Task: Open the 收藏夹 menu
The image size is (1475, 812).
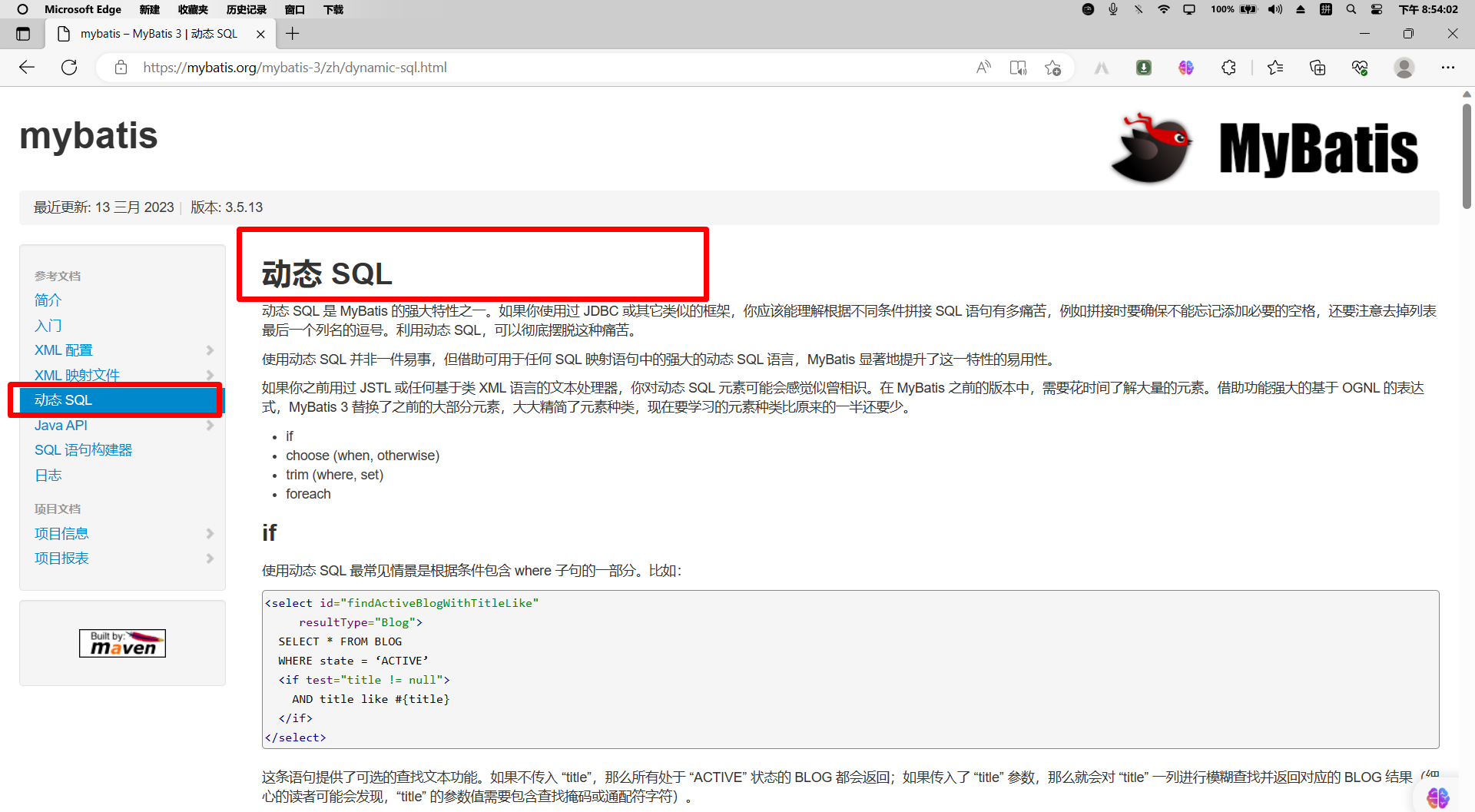Action: click(193, 9)
